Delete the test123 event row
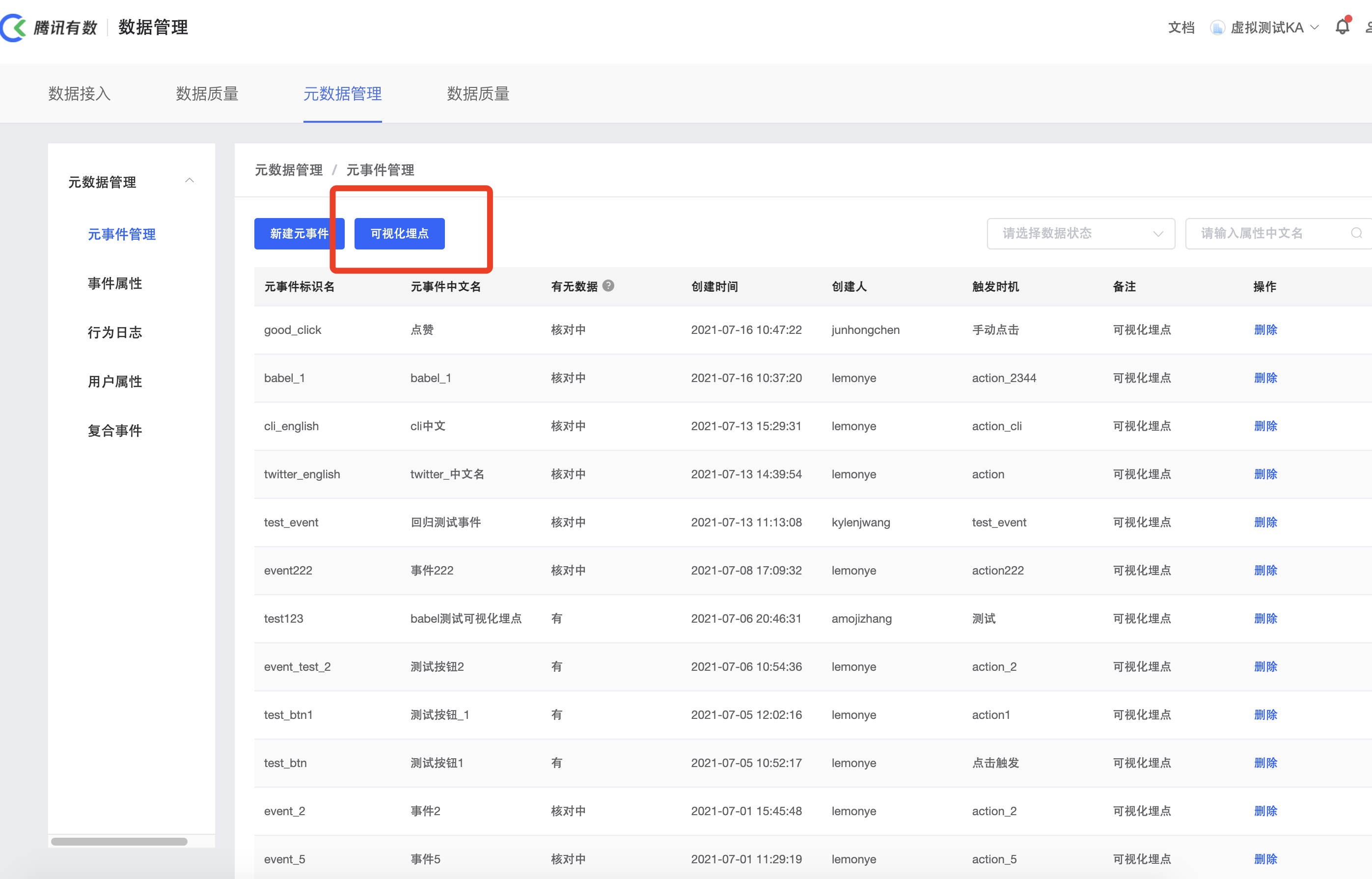 click(1265, 619)
